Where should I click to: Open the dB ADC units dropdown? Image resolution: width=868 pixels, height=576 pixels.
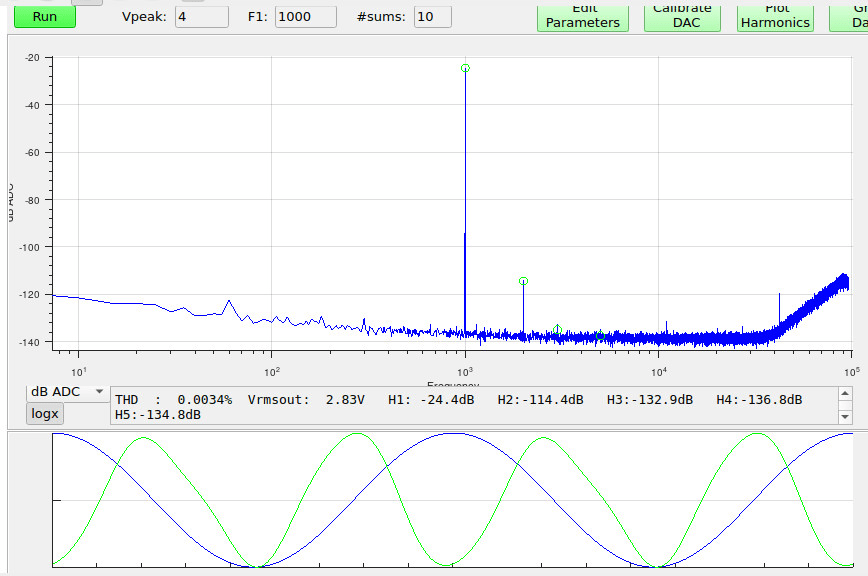67,392
